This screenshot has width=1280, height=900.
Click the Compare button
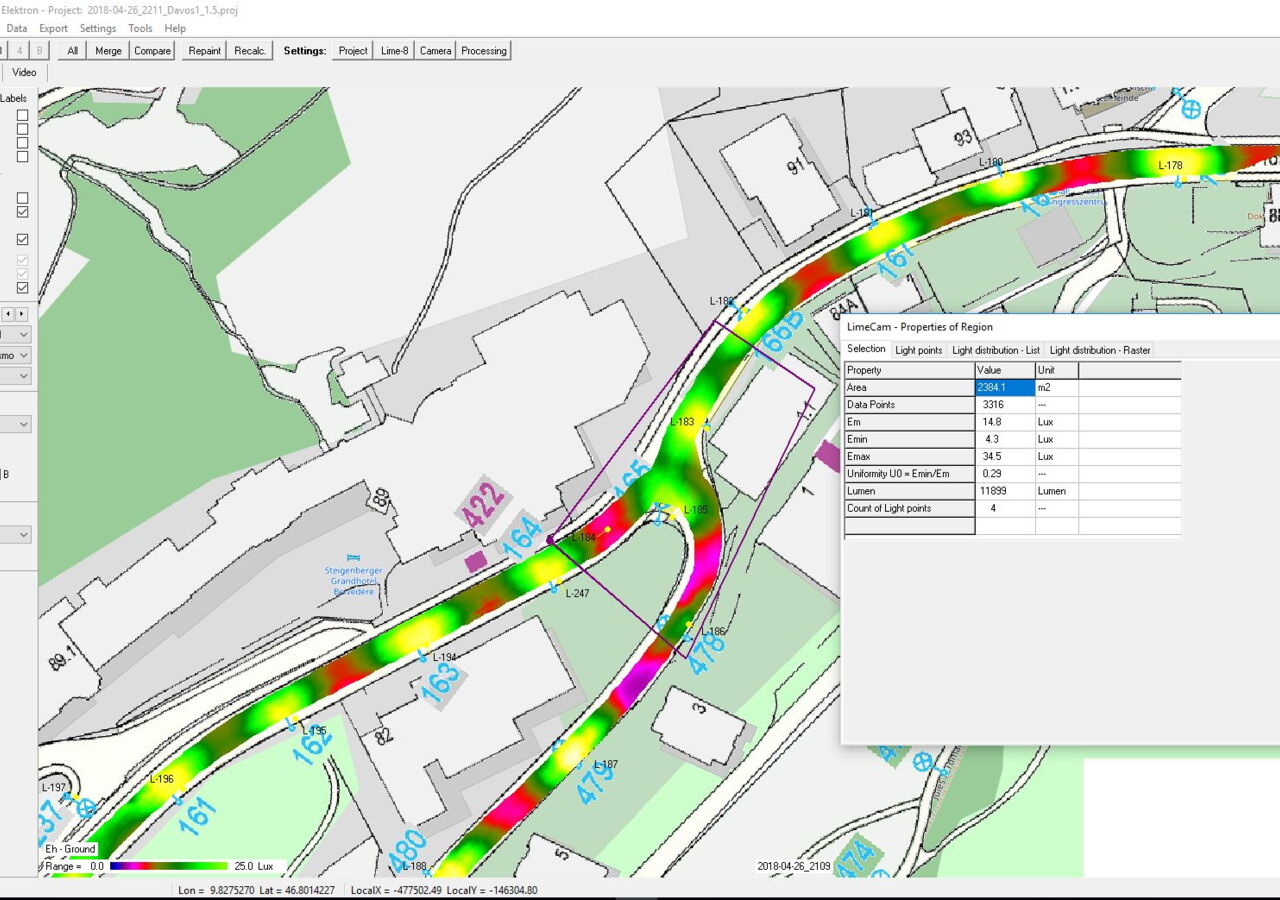(153, 51)
